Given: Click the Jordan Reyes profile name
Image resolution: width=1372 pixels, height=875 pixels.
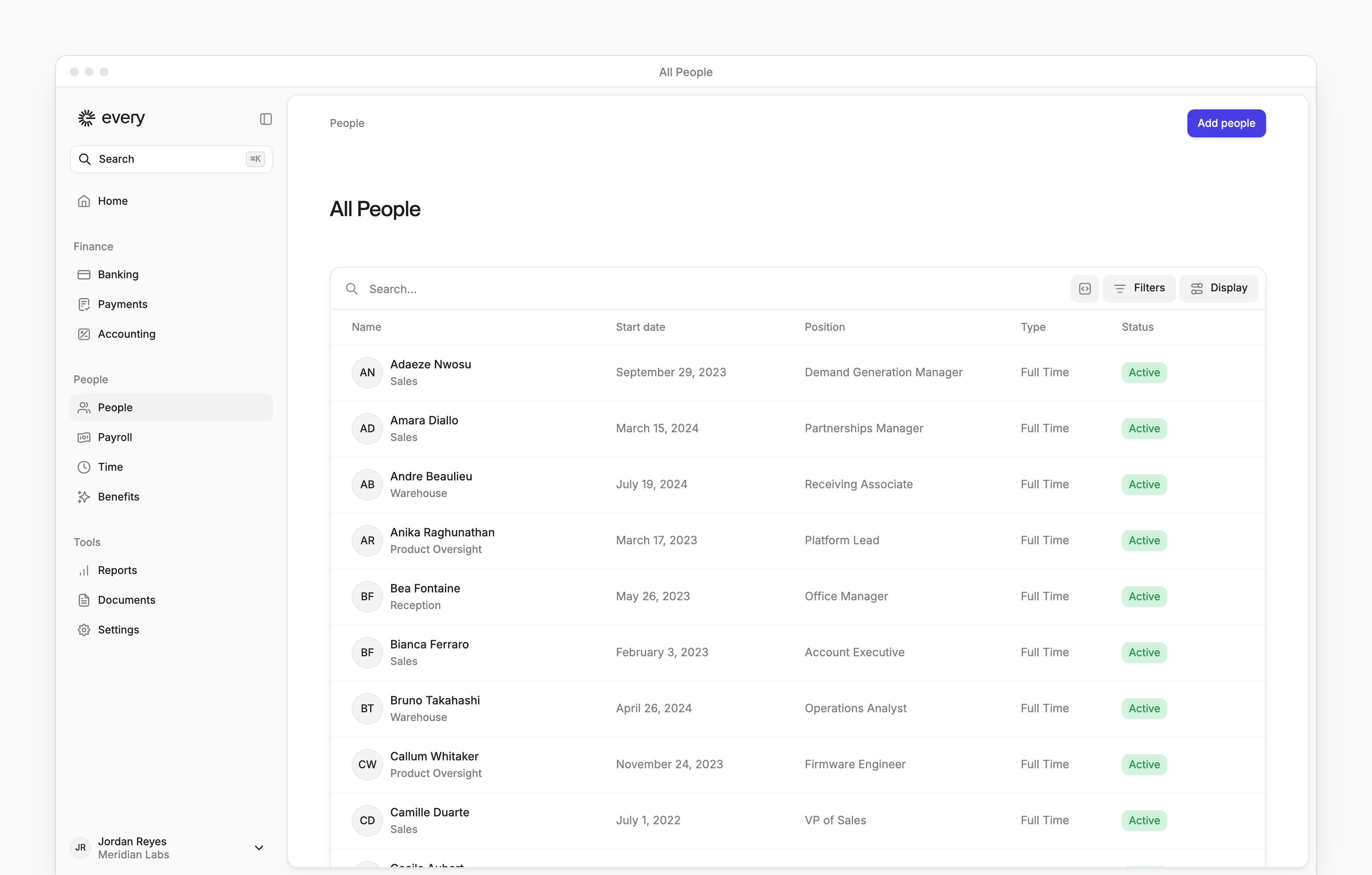Looking at the screenshot, I should click(x=132, y=841).
